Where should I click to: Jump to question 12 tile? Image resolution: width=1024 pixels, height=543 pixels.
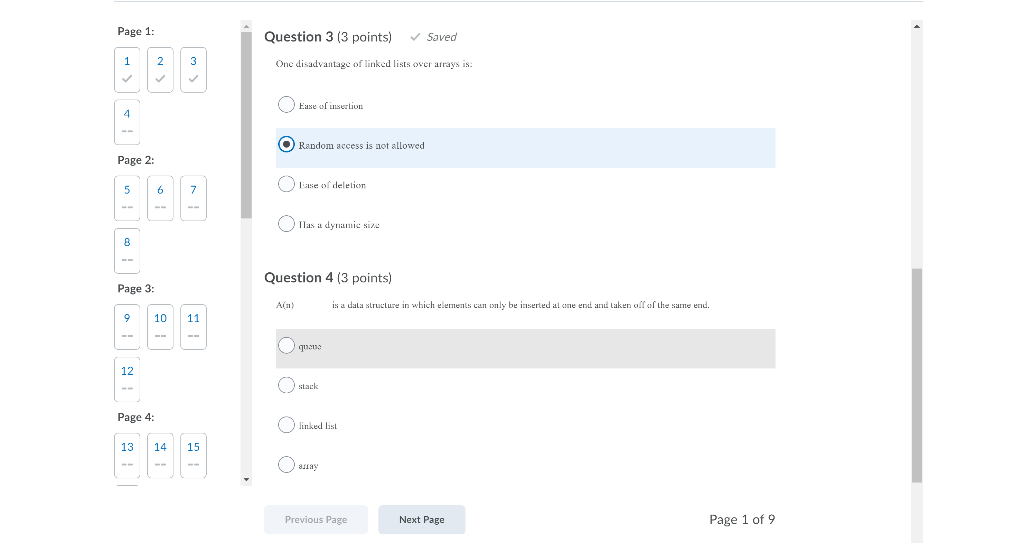point(127,379)
